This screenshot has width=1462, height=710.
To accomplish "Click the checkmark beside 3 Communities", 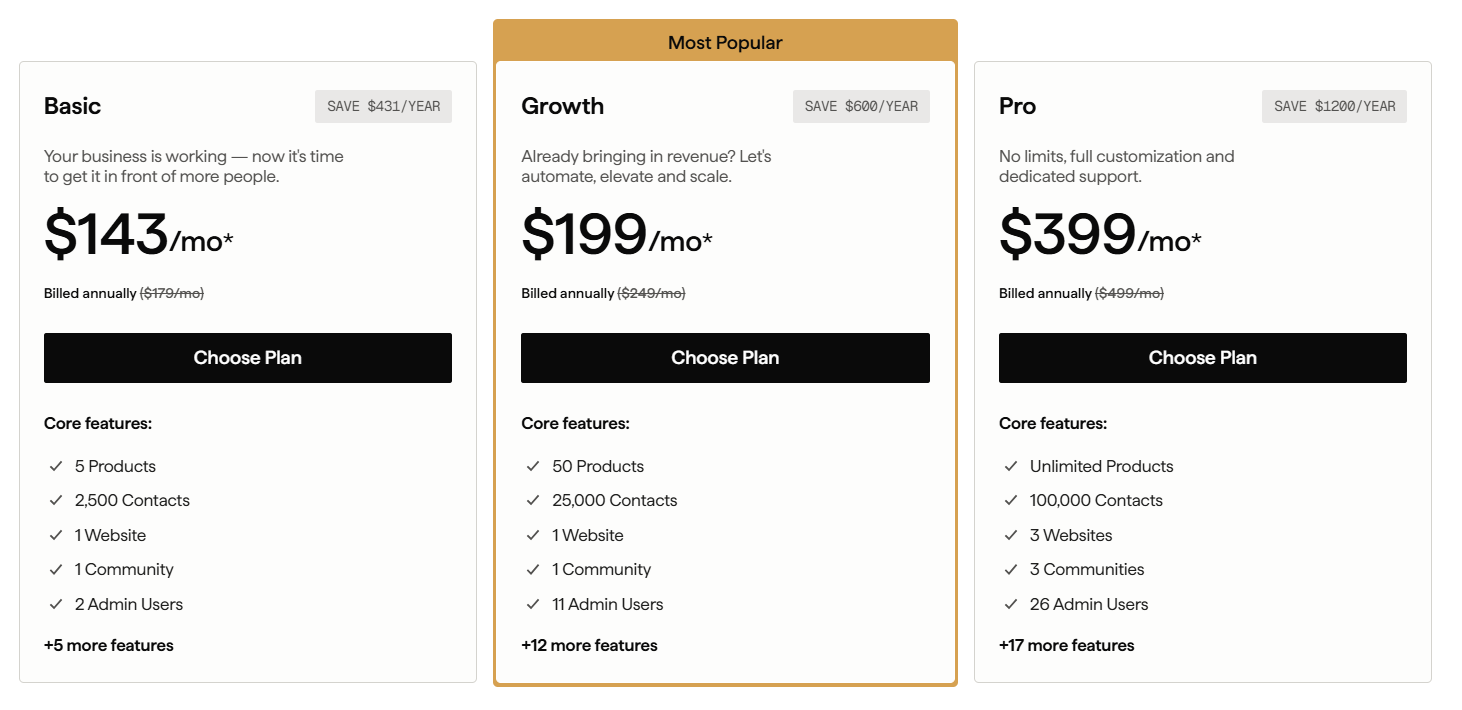I will point(1010,569).
